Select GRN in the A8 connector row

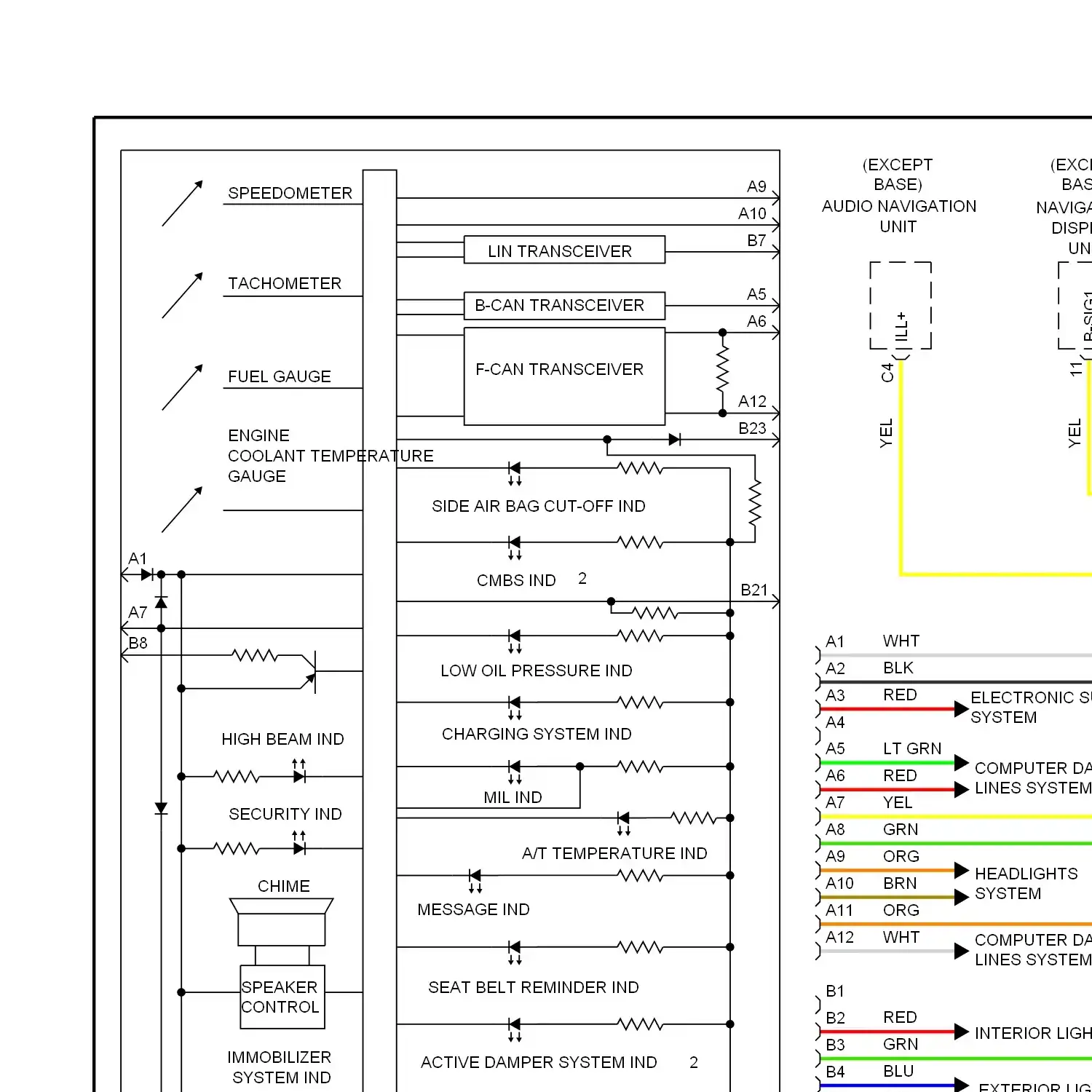(x=901, y=829)
